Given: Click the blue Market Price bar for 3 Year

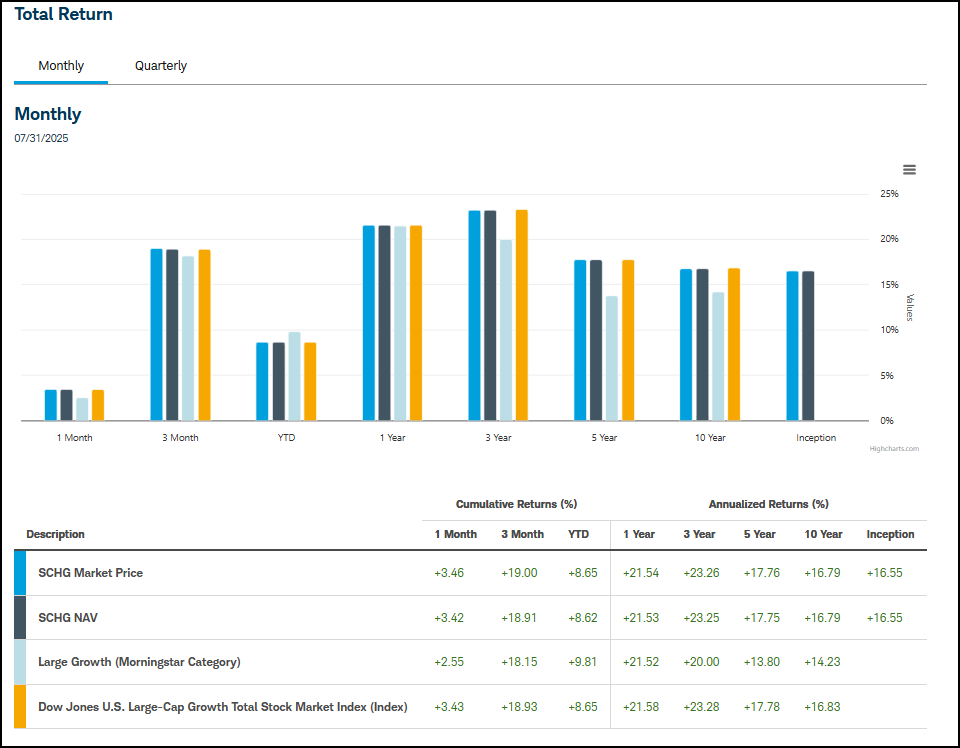Looking at the screenshot, I should pyautogui.click(x=474, y=315).
